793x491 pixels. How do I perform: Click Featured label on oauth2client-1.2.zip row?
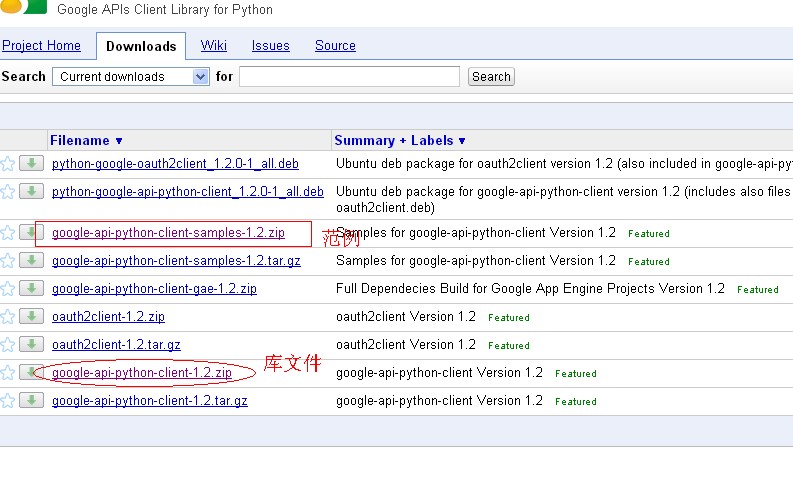click(509, 318)
